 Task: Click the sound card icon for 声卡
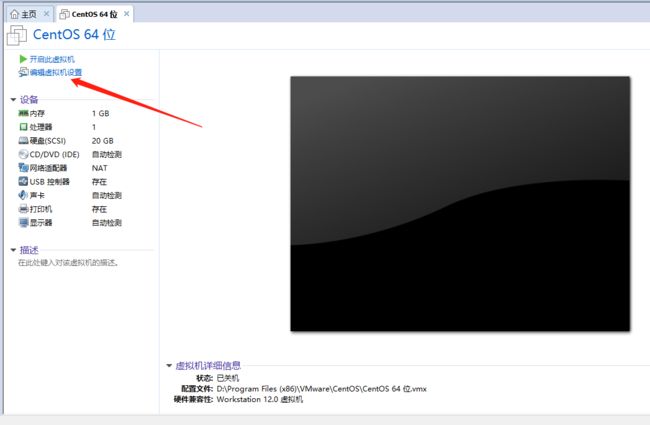click(x=23, y=195)
